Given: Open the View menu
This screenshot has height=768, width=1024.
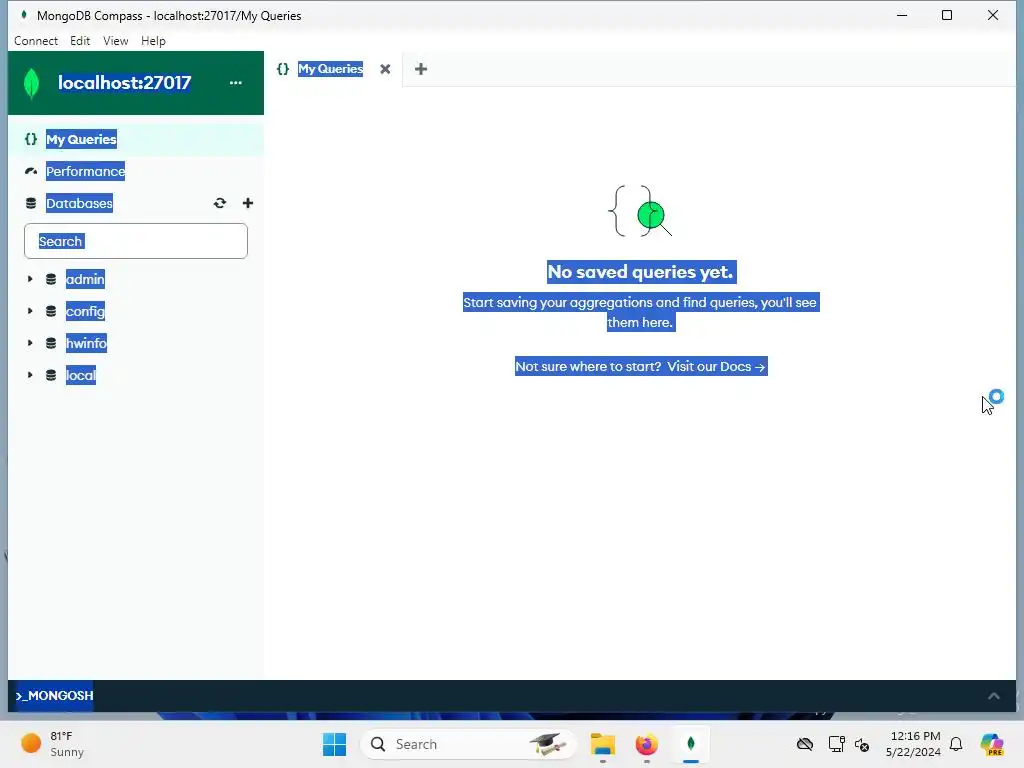Looking at the screenshot, I should (x=116, y=40).
